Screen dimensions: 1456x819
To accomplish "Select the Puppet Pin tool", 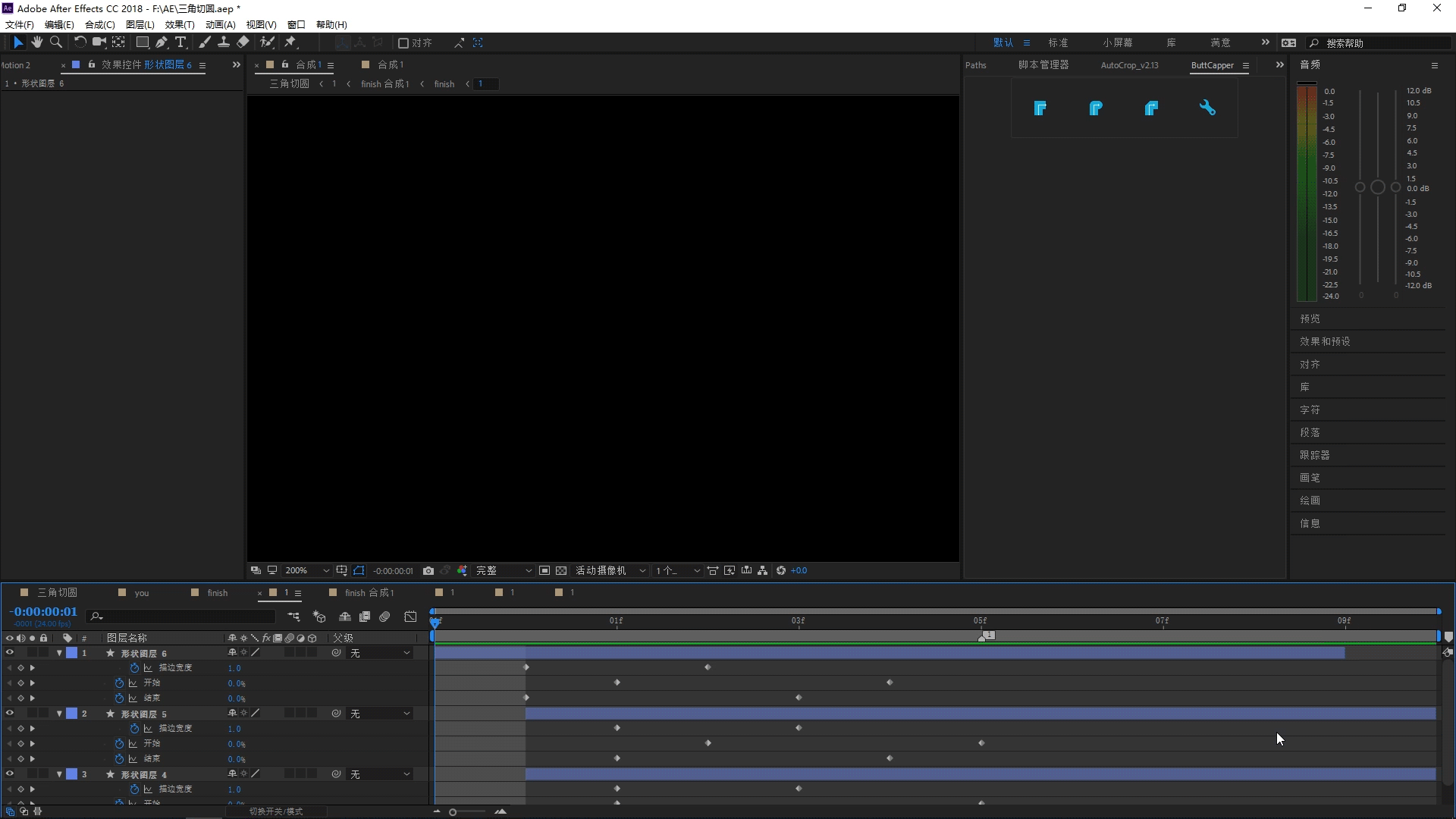I will click(290, 42).
